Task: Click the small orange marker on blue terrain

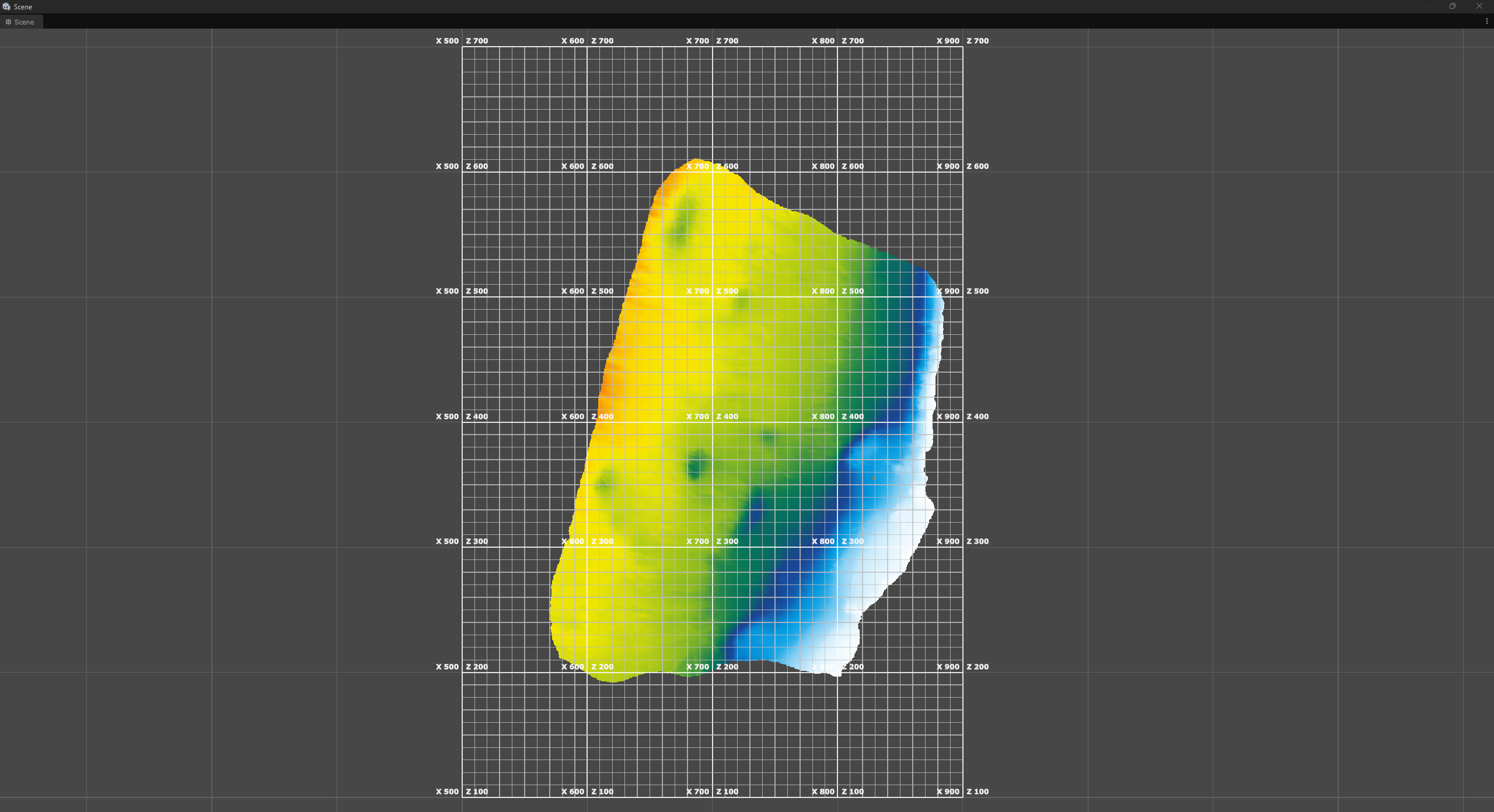Action: tap(874, 478)
